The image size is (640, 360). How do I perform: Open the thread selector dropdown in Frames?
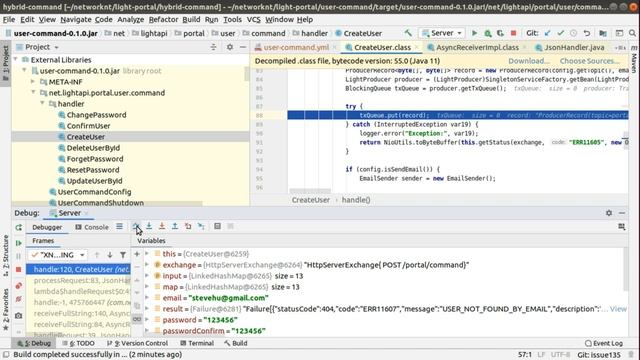(58, 255)
